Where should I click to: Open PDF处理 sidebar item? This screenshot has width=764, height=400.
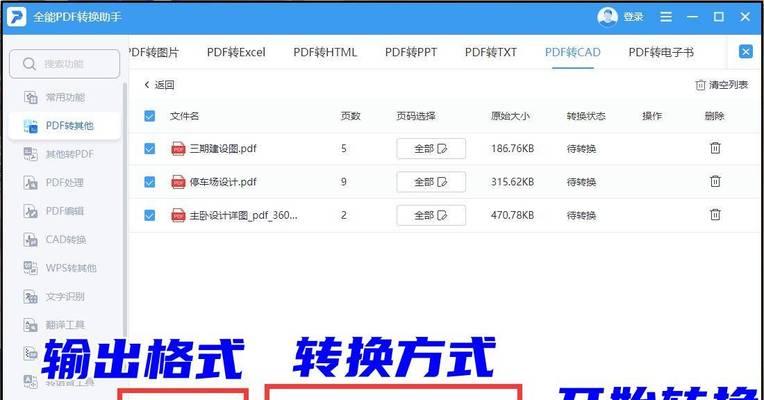(x=54, y=183)
